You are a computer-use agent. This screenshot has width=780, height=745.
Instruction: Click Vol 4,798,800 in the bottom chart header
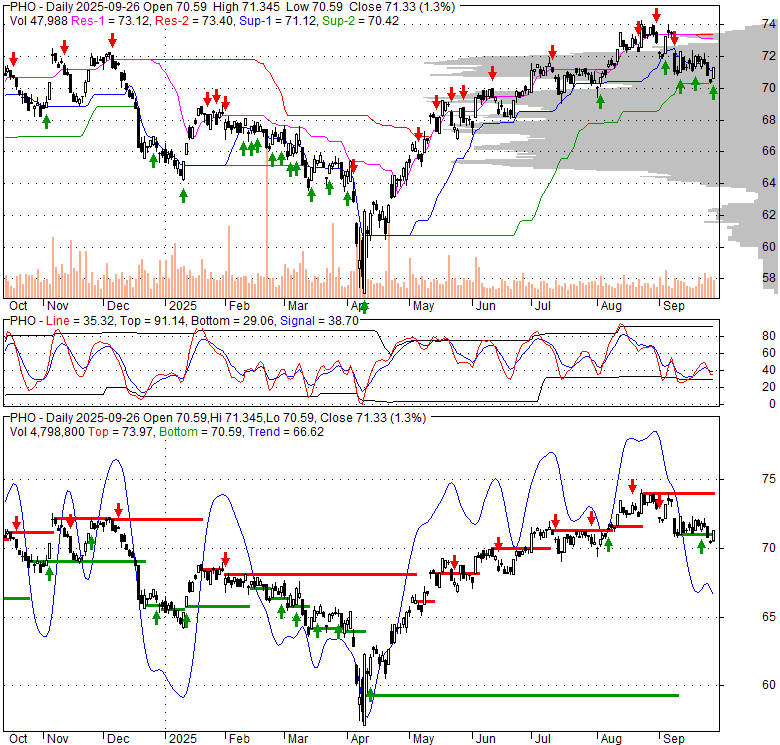coord(47,432)
